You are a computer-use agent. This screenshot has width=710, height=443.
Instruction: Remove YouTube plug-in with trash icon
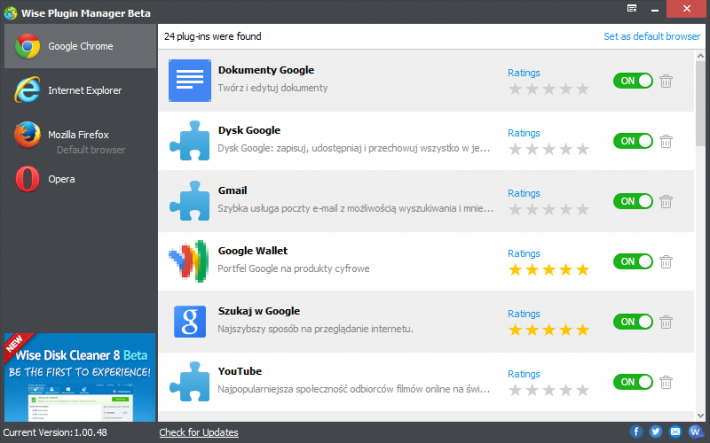click(666, 382)
